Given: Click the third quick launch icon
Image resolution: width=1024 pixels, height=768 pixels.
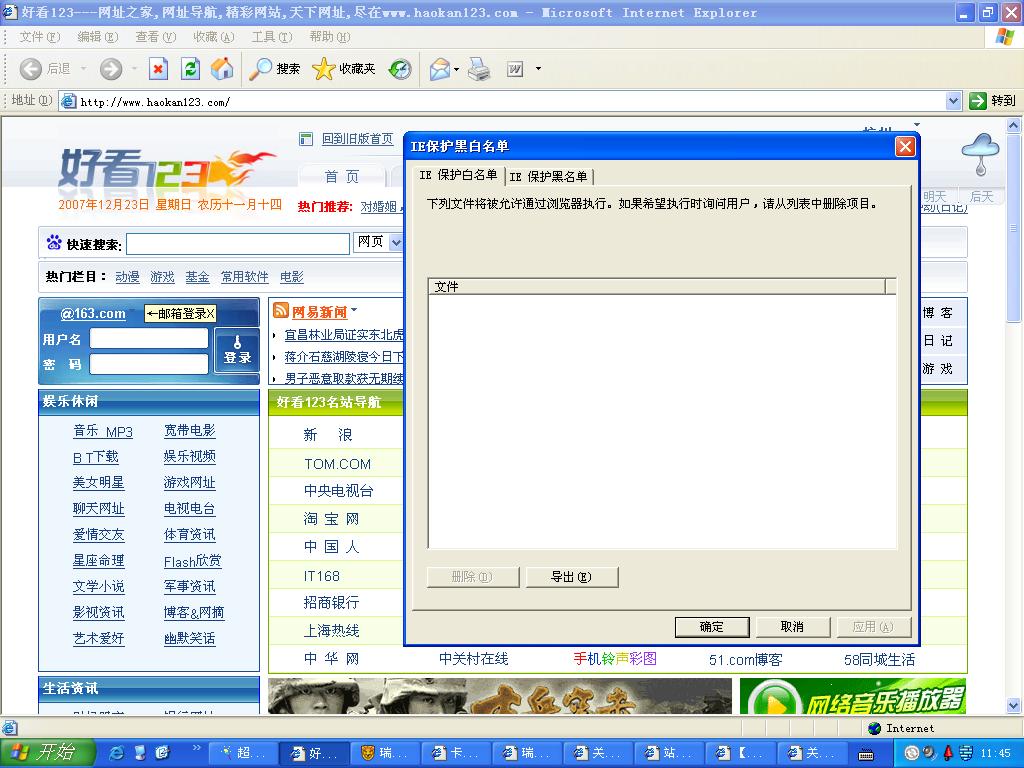Looking at the screenshot, I should pos(163,752).
